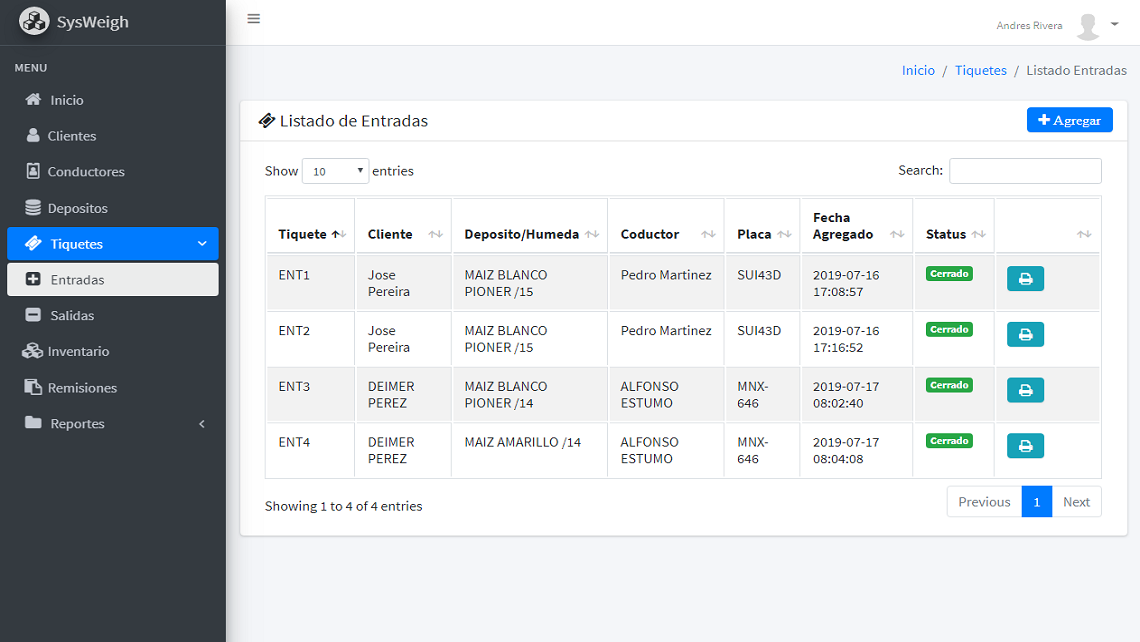Follow the Inicio breadcrumb link
This screenshot has height=642, width=1140.
918,71
